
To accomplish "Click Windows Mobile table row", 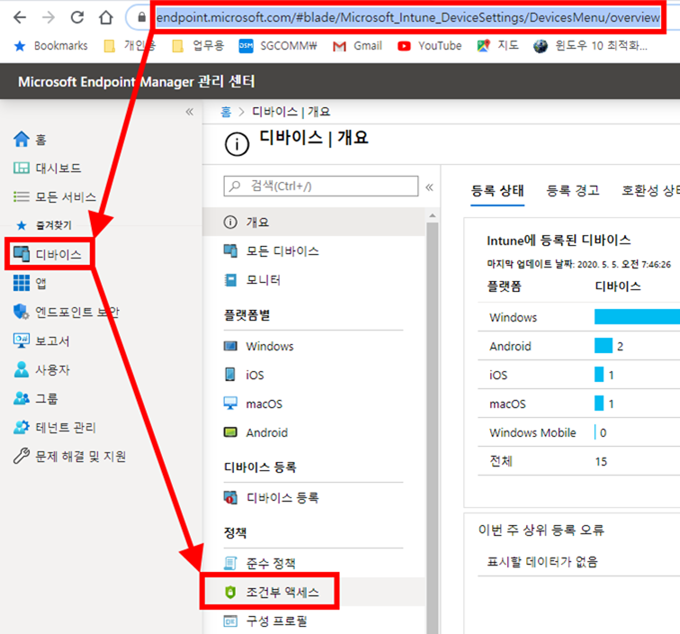I will pos(579,432).
